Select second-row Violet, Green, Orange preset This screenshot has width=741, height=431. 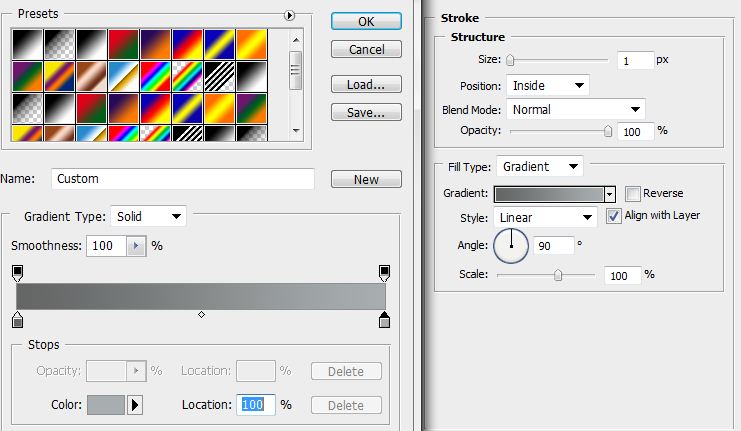point(27,76)
